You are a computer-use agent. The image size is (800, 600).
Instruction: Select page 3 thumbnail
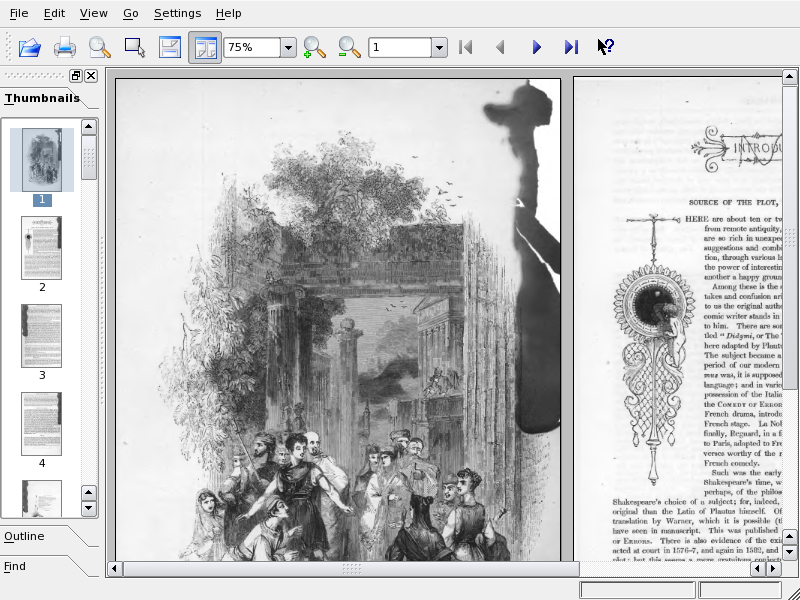click(41, 336)
